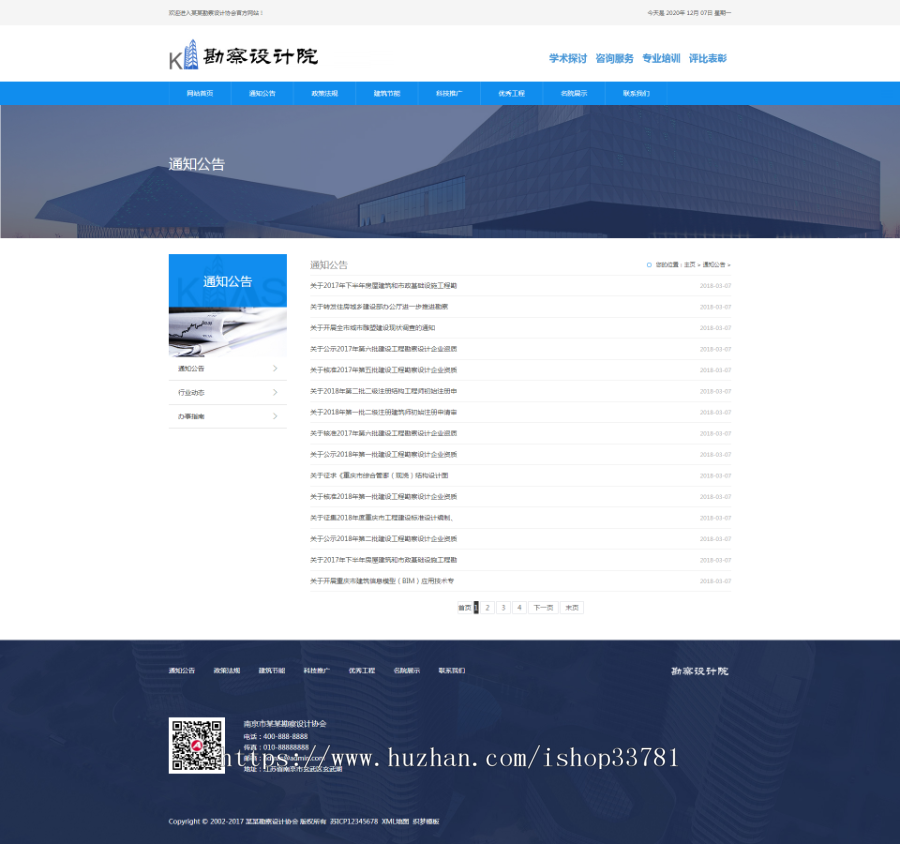The width and height of the screenshot is (900, 844).
Task: Click the newspaper thumbnail in the sidebar
Action: coord(228,332)
